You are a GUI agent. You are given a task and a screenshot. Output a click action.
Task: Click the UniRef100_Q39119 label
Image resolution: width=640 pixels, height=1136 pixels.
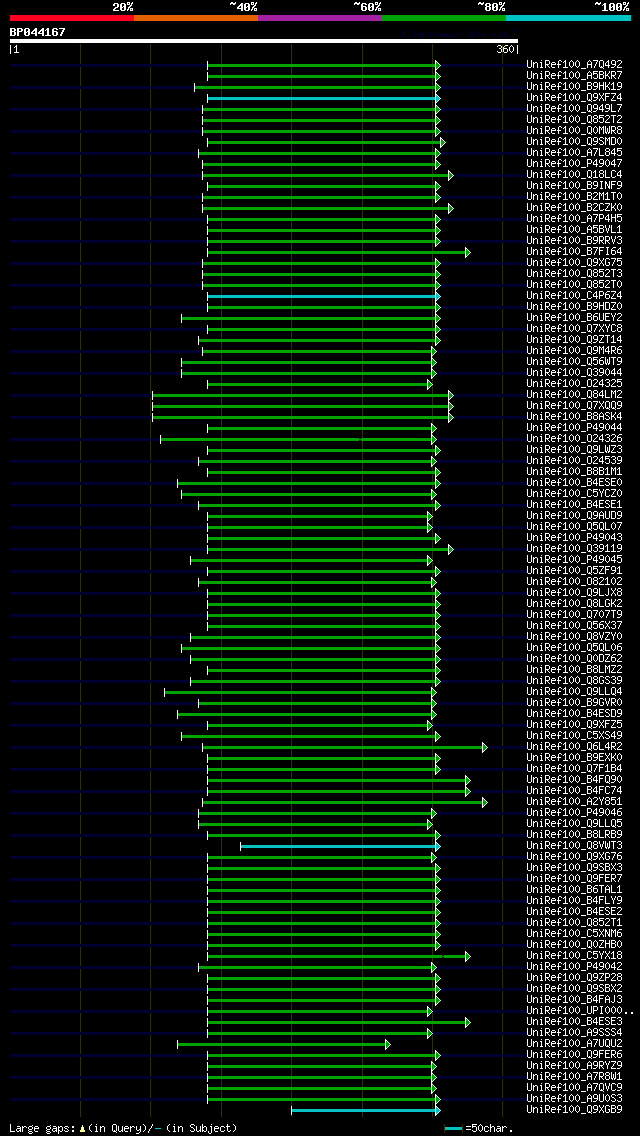click(574, 548)
